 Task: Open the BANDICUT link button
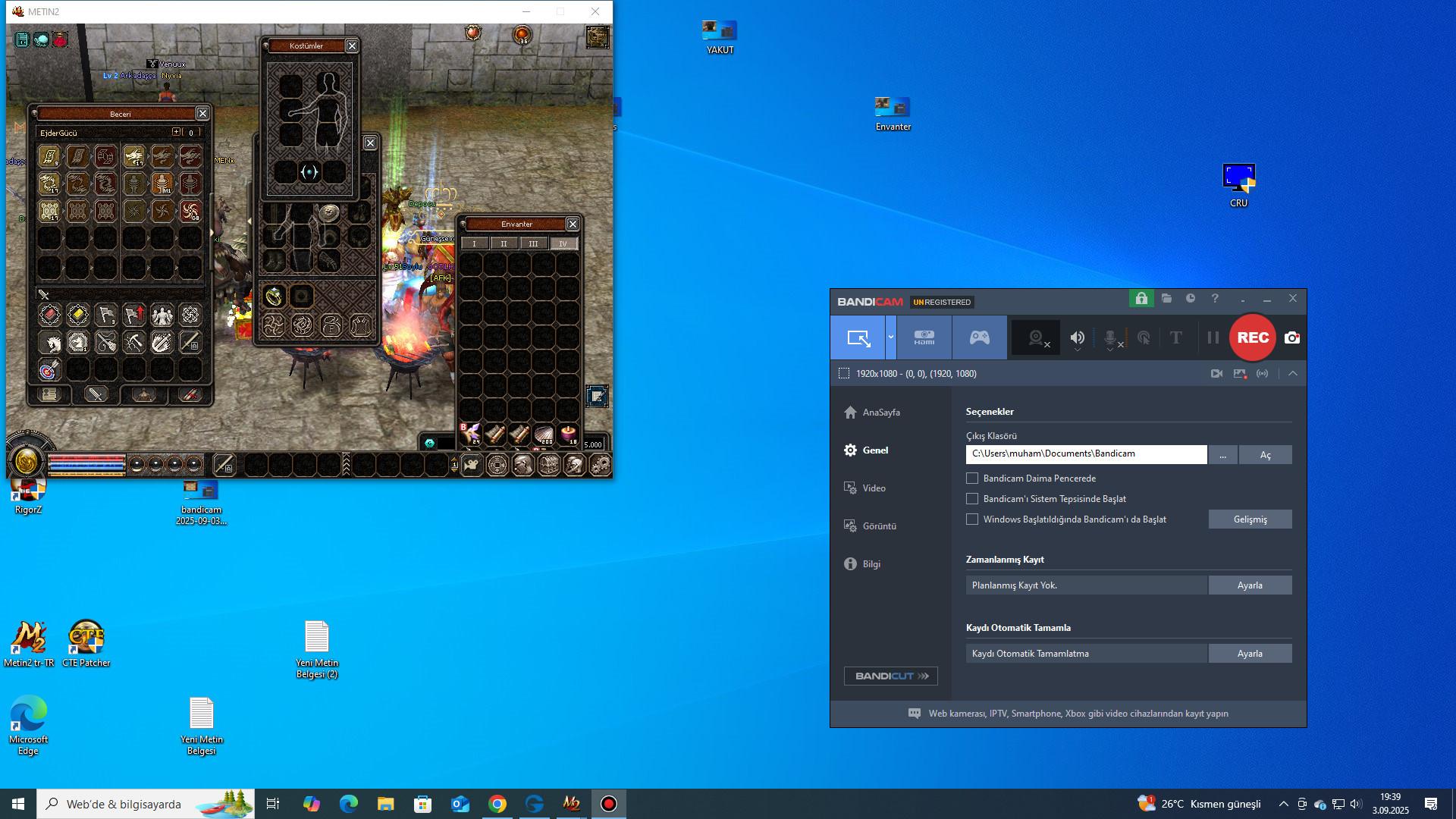coord(891,676)
